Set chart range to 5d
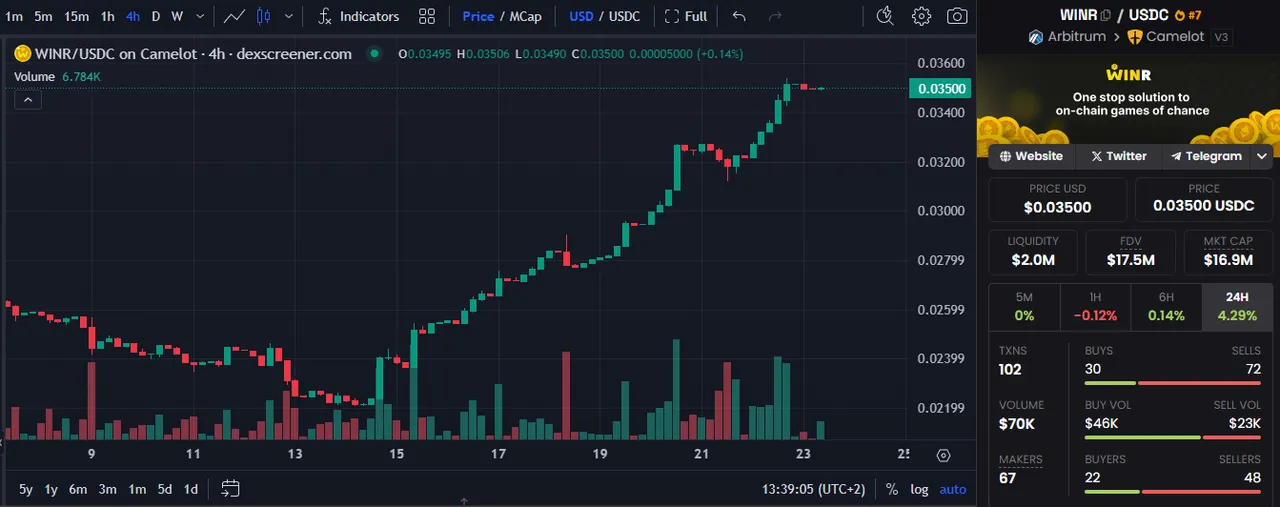 (165, 489)
